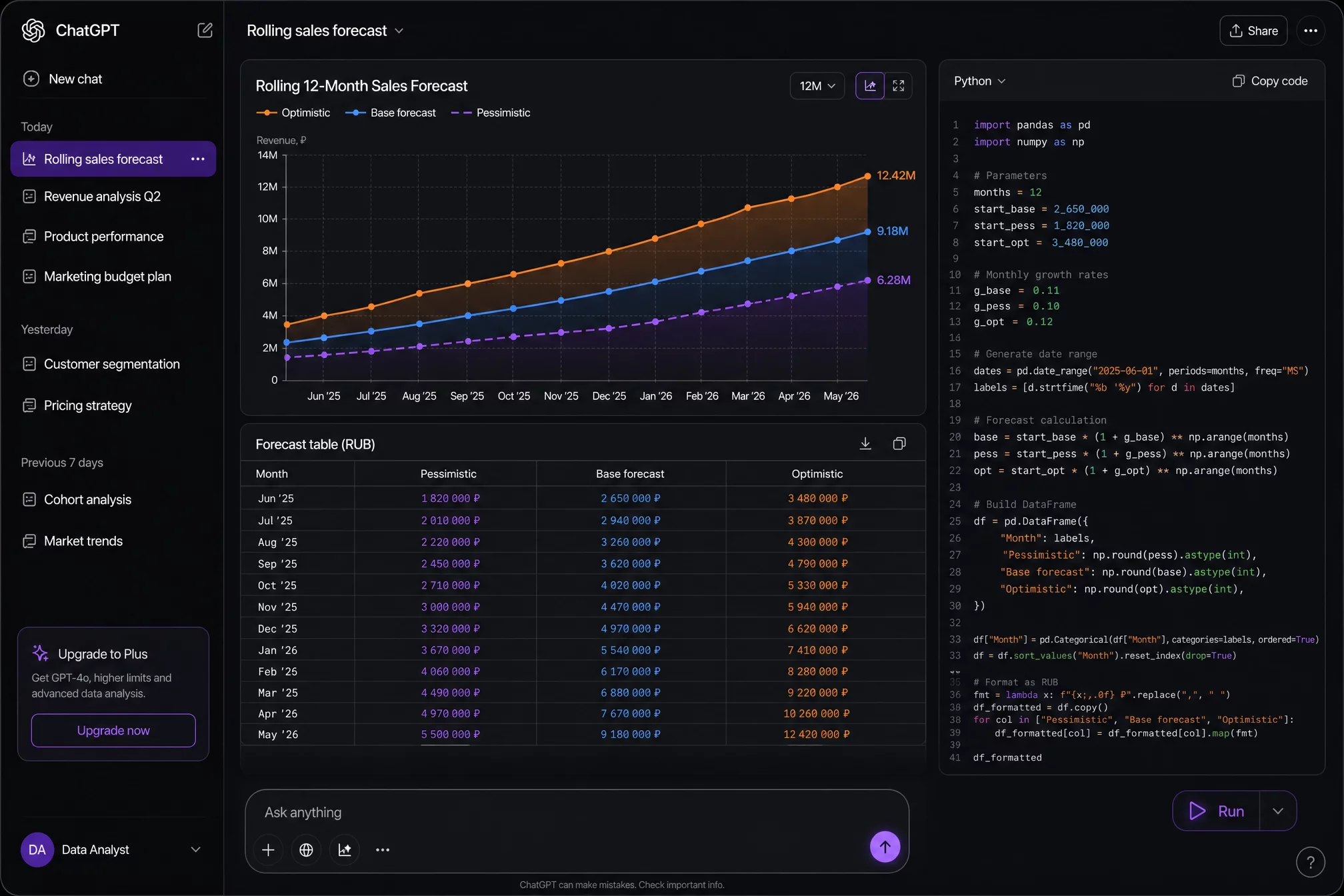This screenshot has width=1344, height=896.
Task: Toggle the Pessimistic series in legend
Action: pyautogui.click(x=491, y=113)
